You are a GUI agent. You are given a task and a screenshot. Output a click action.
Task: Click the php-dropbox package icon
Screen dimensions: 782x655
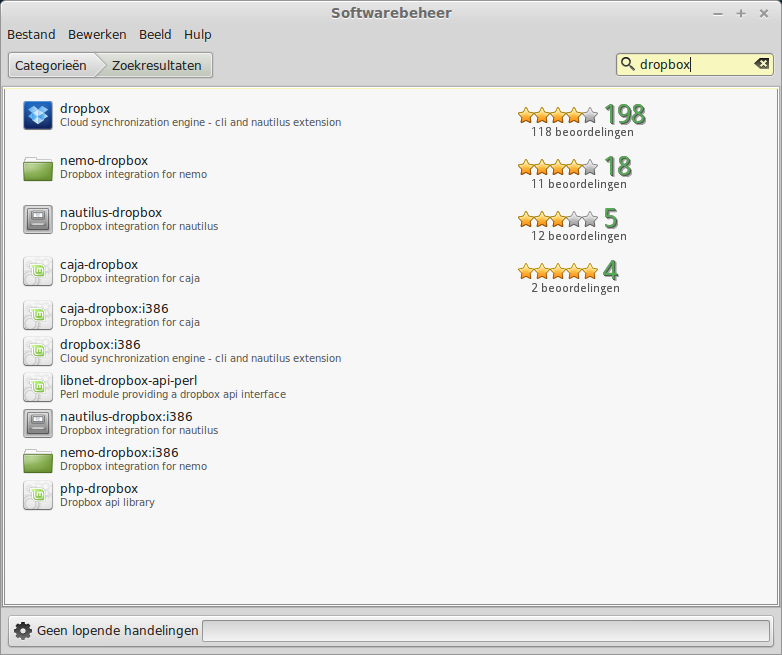point(38,495)
